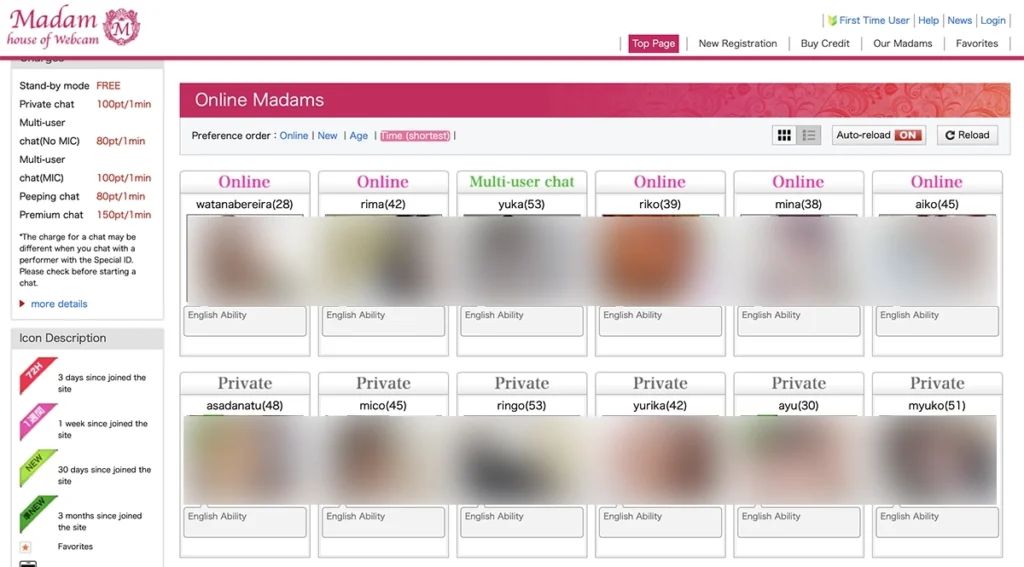Open Our Madams menu item
The height and width of the screenshot is (567, 1024).
[903, 43]
